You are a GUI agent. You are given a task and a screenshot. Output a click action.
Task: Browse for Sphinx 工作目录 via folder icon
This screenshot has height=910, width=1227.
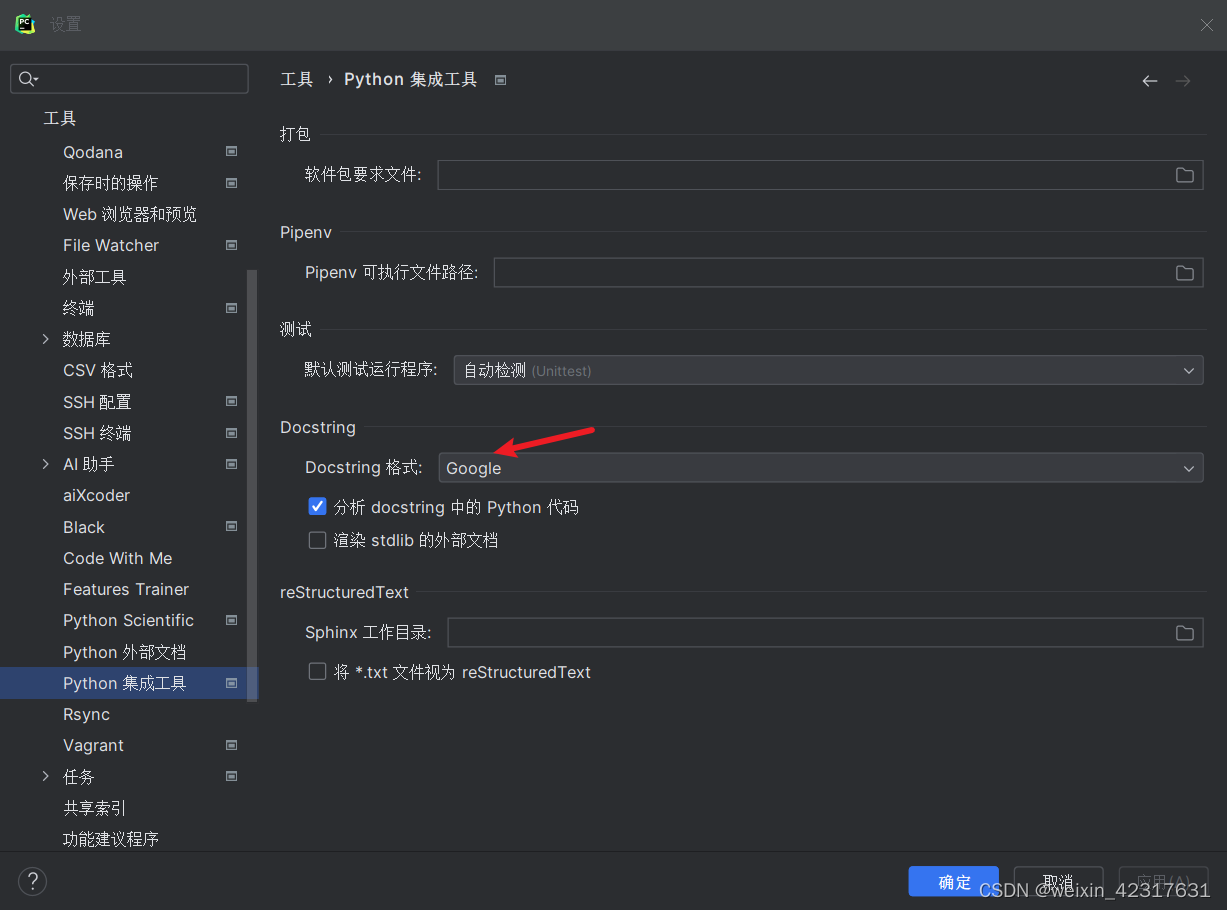click(1185, 632)
